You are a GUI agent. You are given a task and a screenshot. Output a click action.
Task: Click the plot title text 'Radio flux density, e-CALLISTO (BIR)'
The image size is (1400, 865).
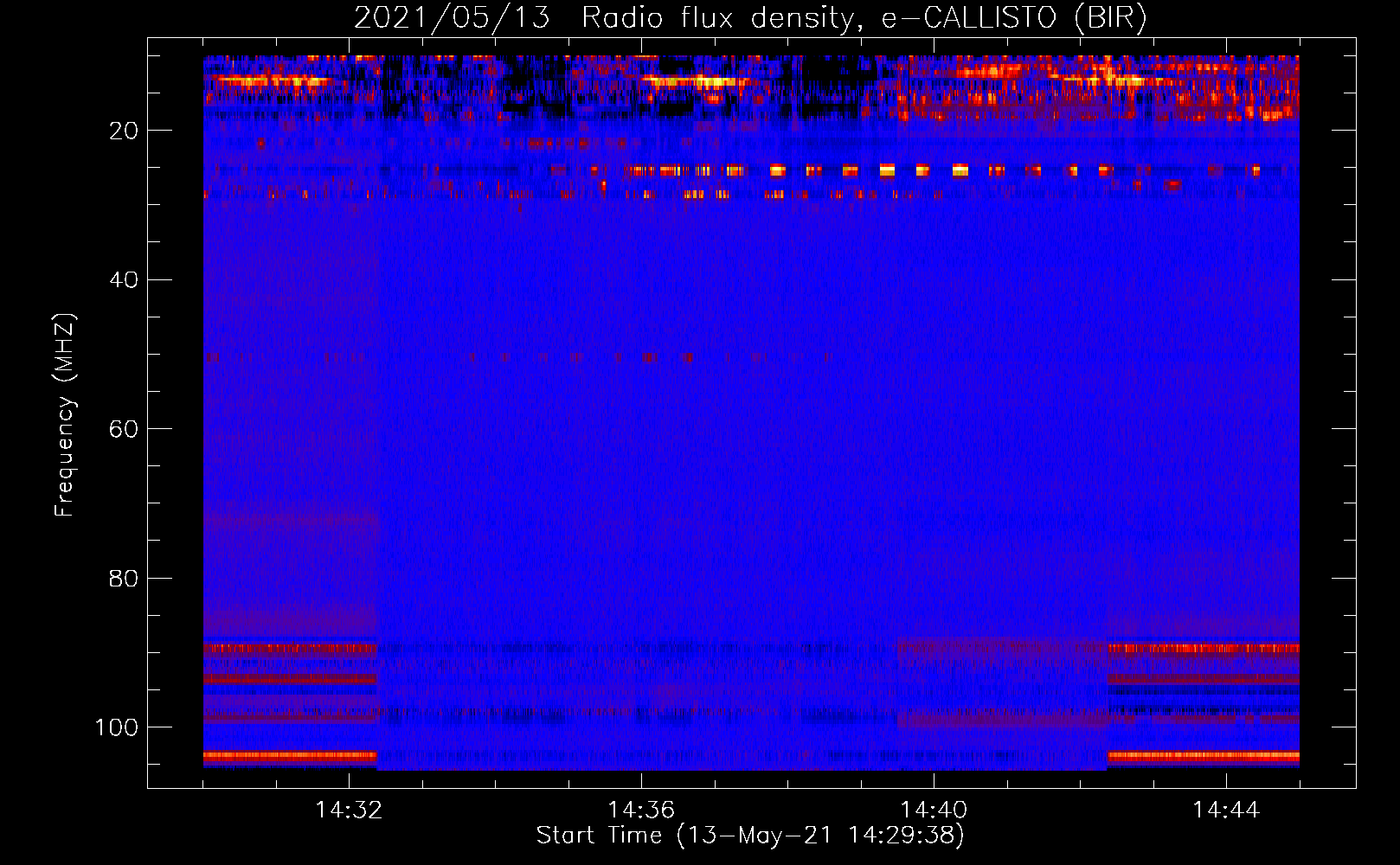click(864, 18)
